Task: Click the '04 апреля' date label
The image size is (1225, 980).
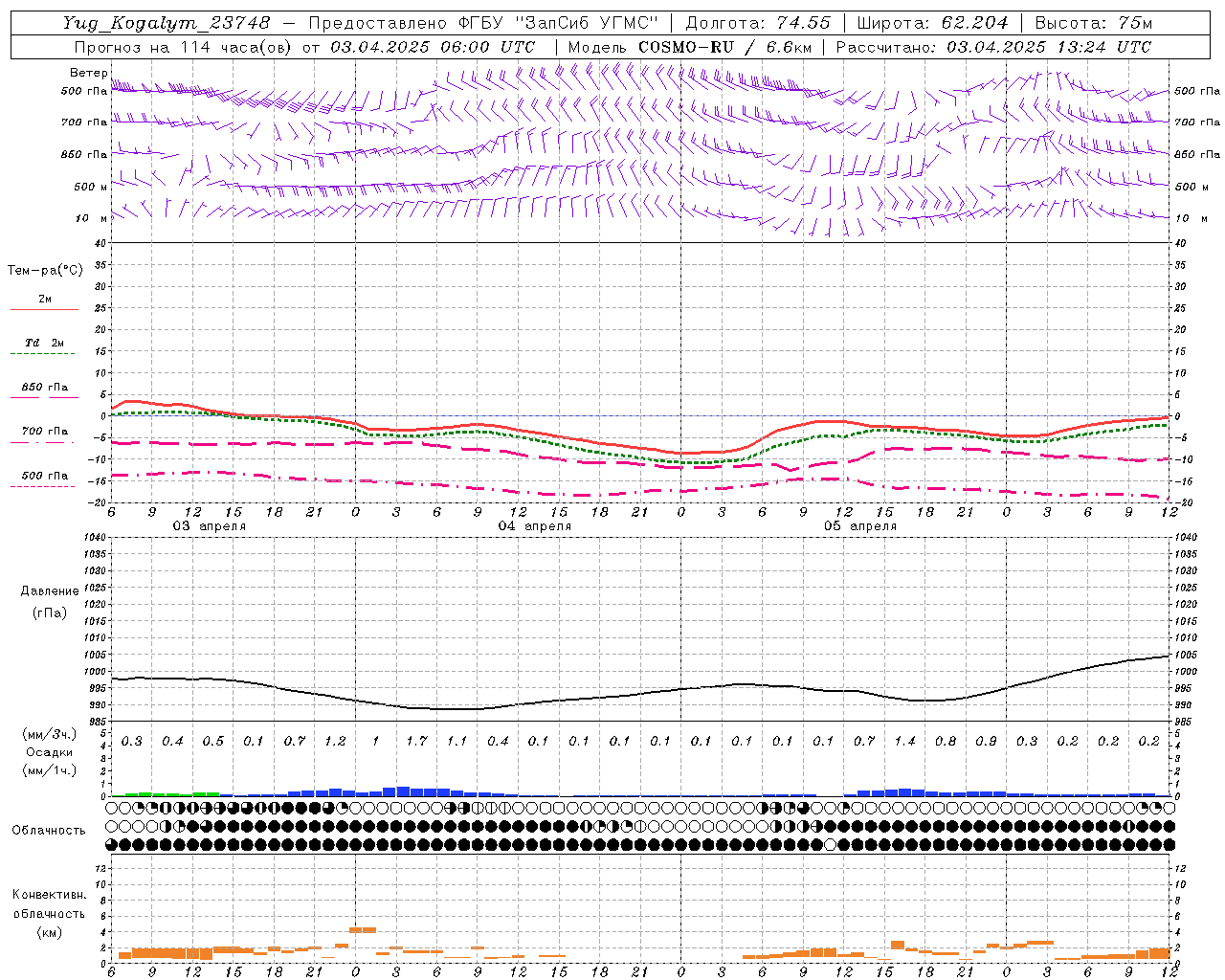Action: click(534, 526)
